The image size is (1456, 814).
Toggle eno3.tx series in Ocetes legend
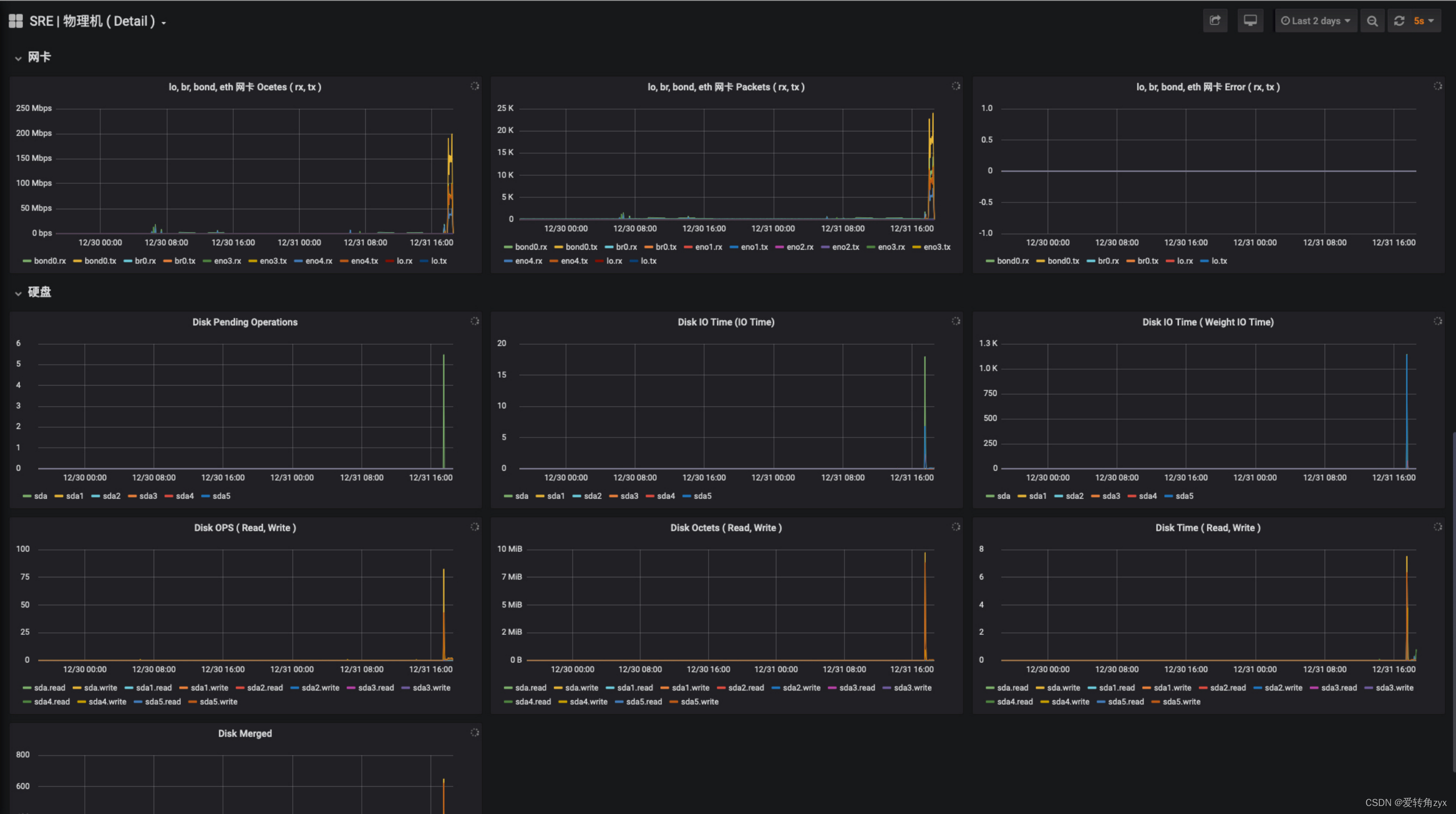pyautogui.click(x=273, y=261)
